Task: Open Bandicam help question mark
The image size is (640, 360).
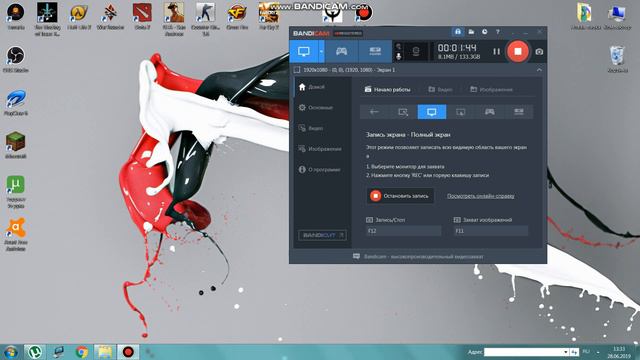Action: [x=498, y=32]
